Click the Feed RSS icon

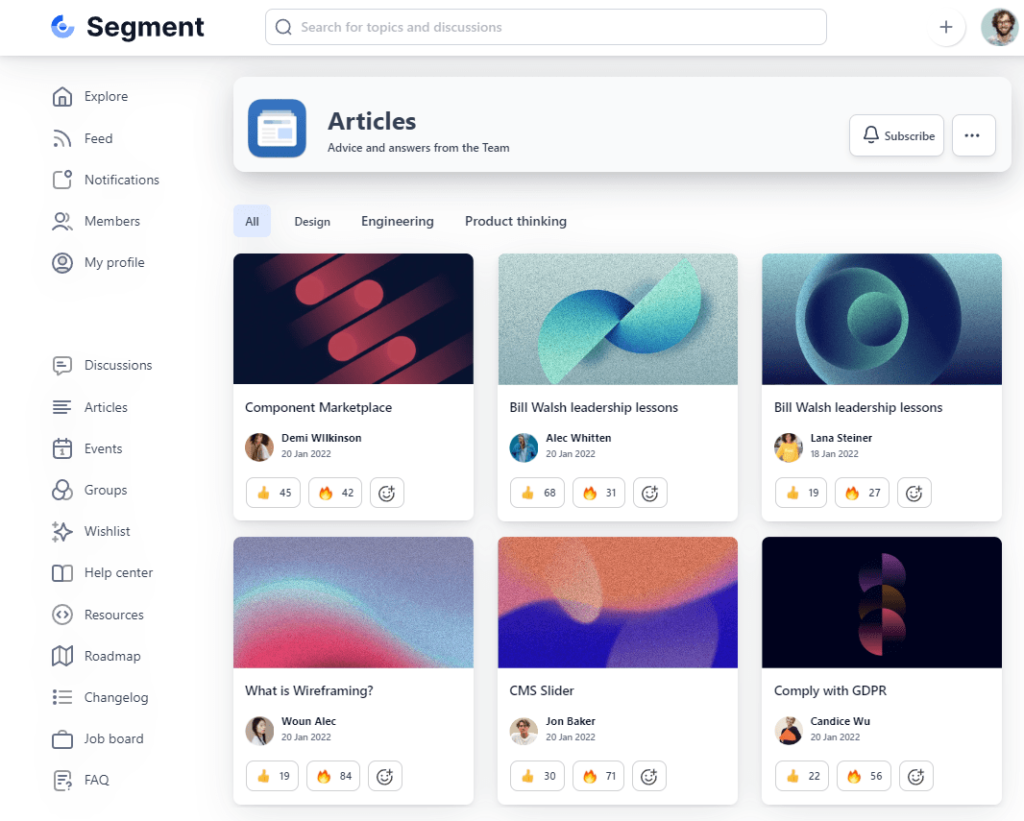click(62, 139)
